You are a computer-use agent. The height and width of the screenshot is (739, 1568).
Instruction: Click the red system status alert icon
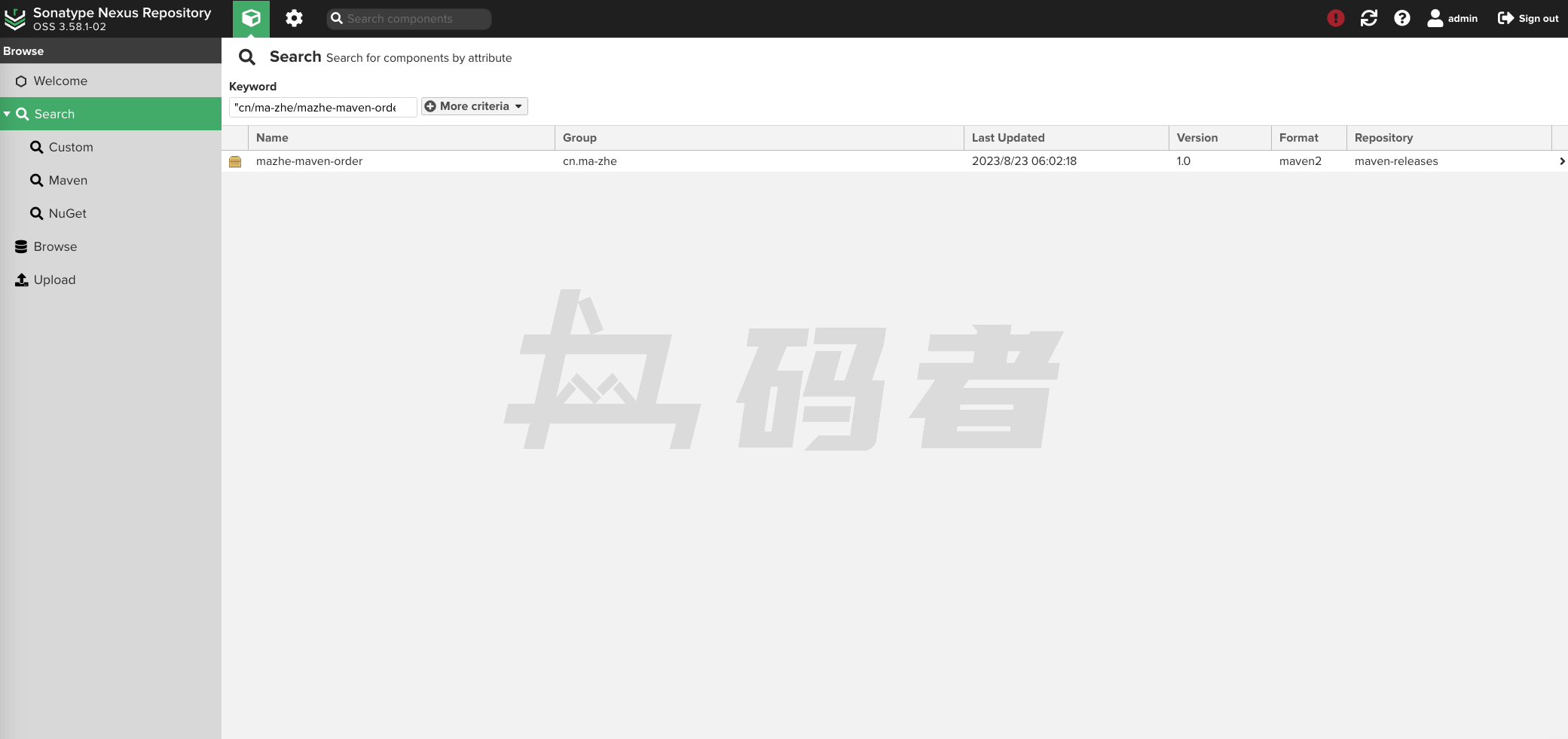point(1335,18)
